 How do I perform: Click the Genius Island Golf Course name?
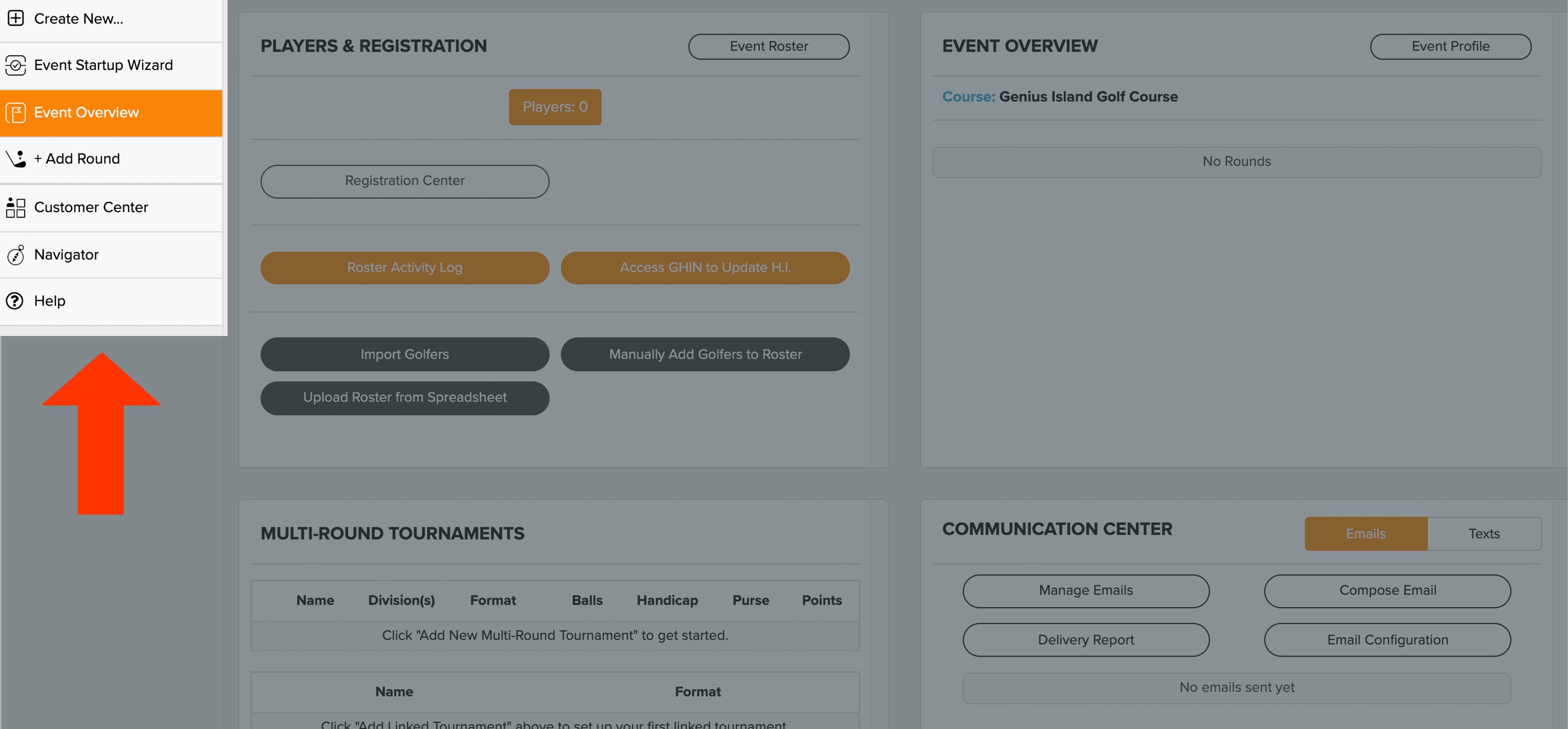click(x=1088, y=97)
